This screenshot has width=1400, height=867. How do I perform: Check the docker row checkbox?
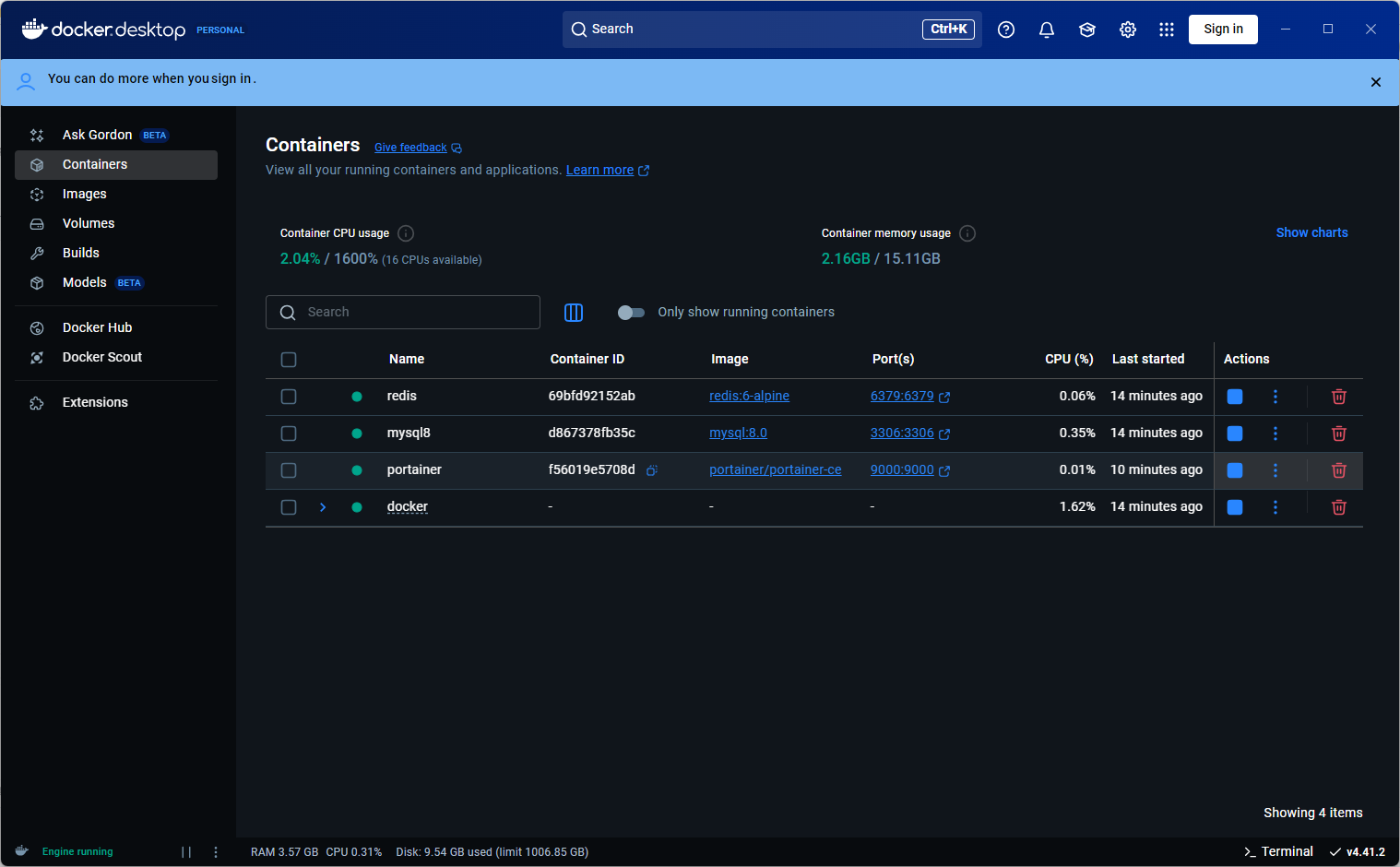(x=289, y=507)
